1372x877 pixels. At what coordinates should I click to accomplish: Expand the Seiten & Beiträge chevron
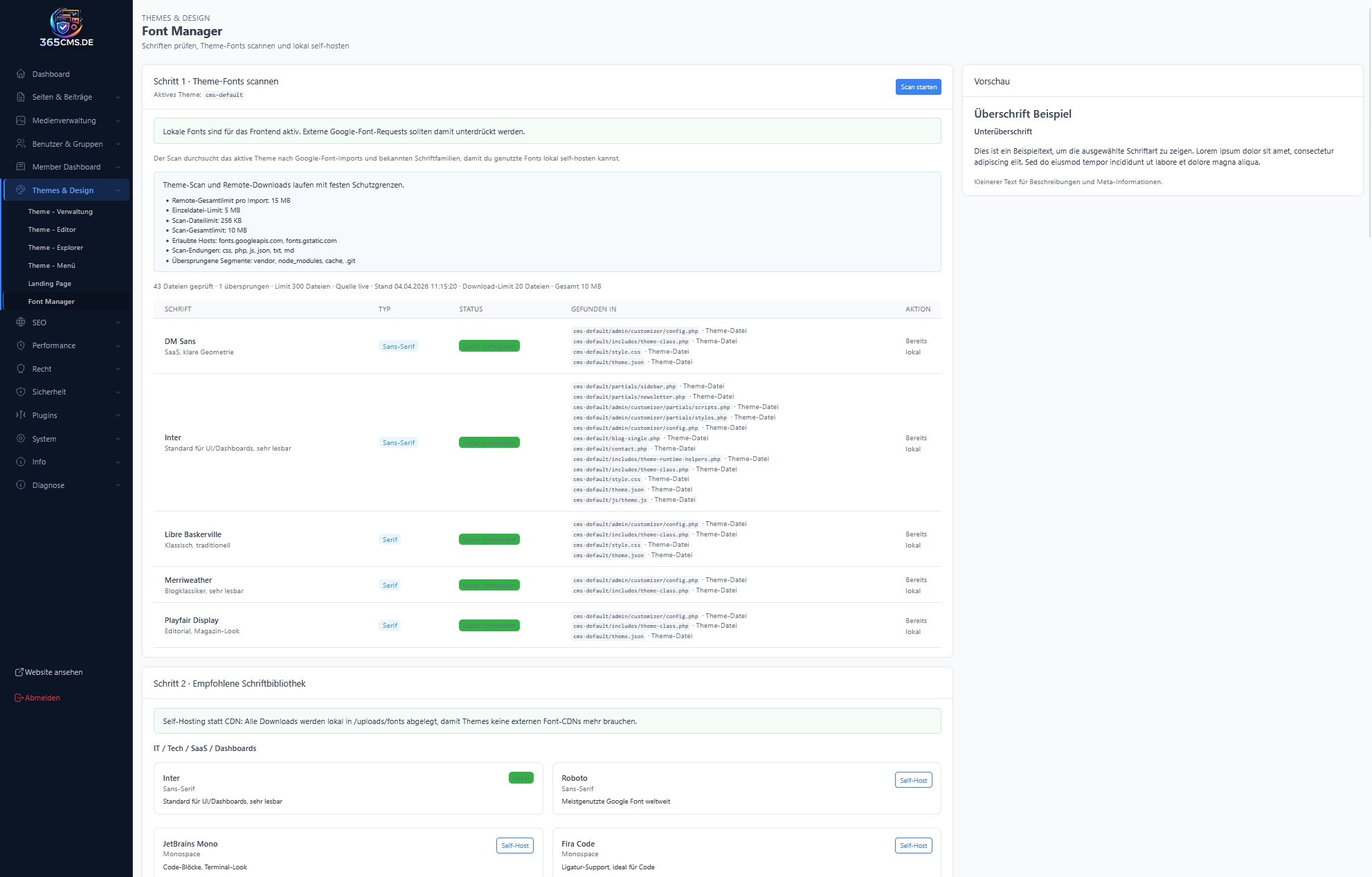[x=118, y=98]
